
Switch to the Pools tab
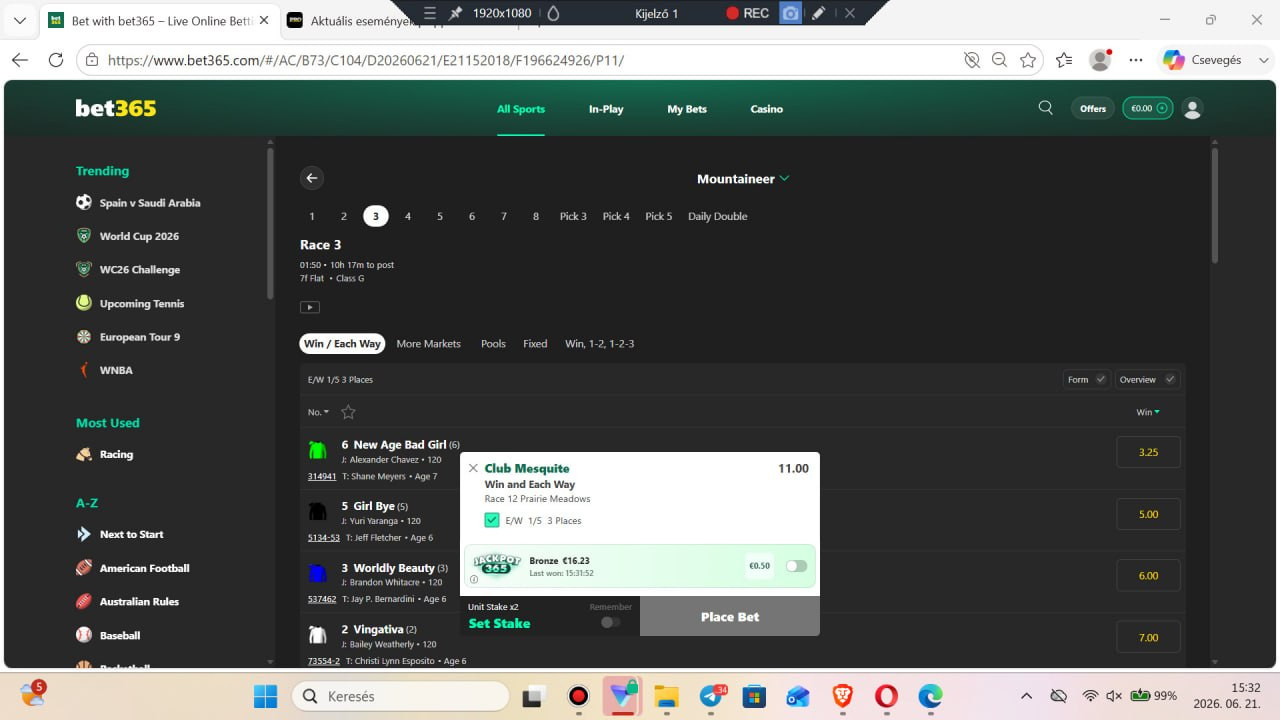493,344
